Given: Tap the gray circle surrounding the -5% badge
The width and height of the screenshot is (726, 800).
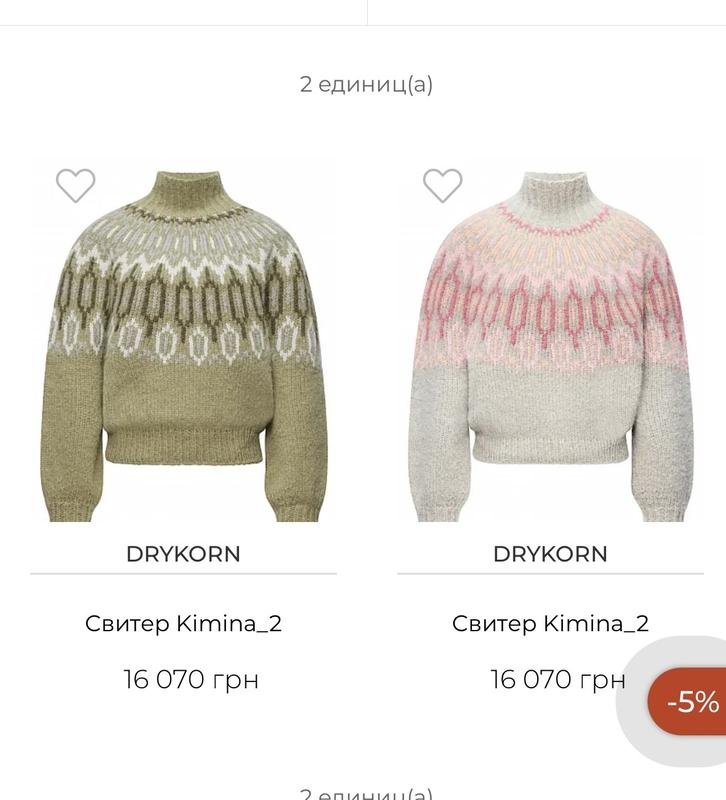Looking at the screenshot, I should pyautogui.click(x=633, y=702).
